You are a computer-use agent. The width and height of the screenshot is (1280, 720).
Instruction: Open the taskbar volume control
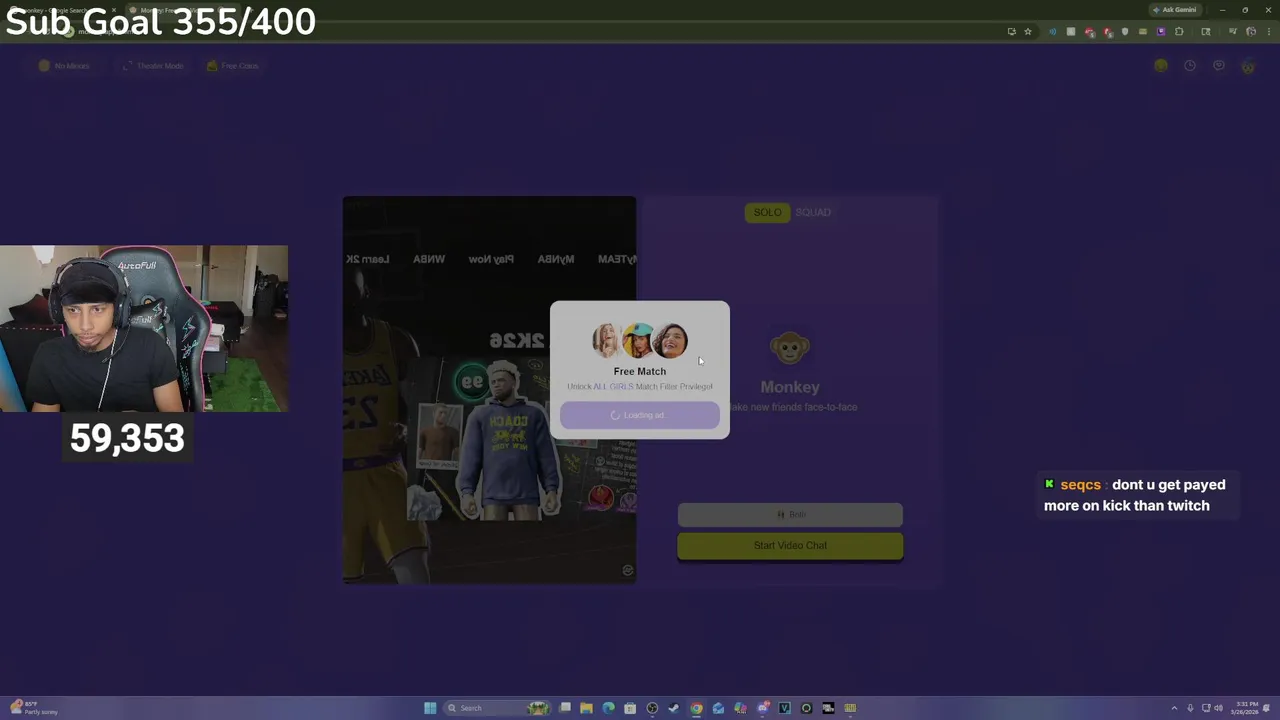[x=1218, y=708]
